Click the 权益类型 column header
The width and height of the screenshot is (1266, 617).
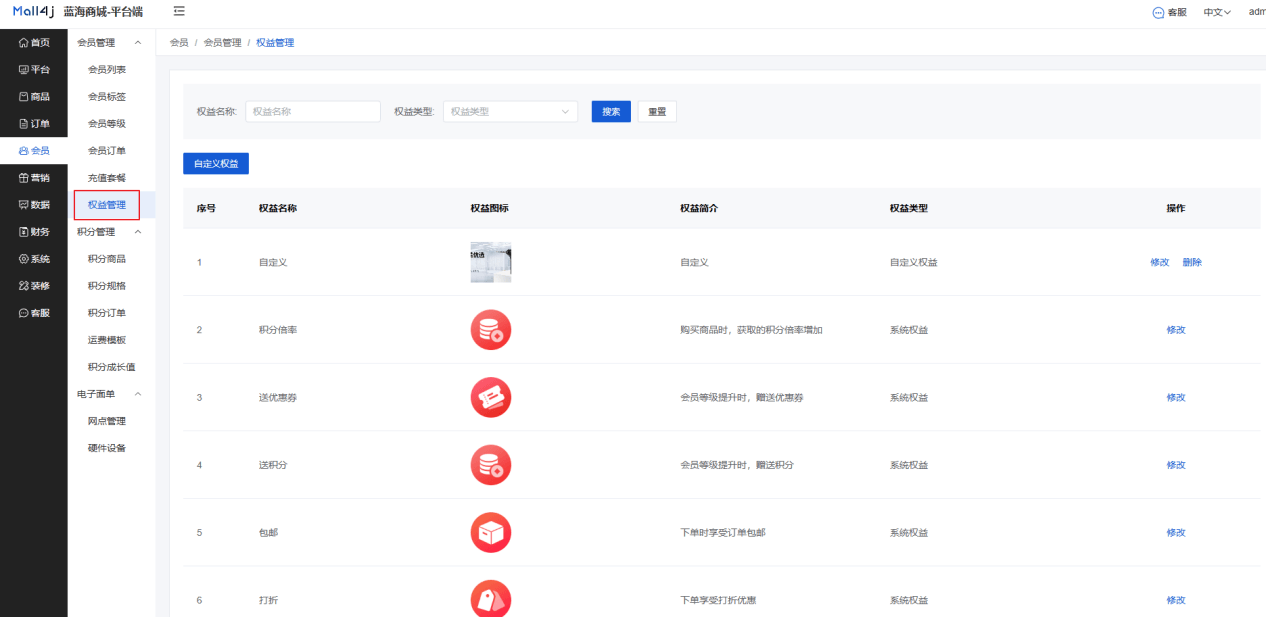click(909, 208)
